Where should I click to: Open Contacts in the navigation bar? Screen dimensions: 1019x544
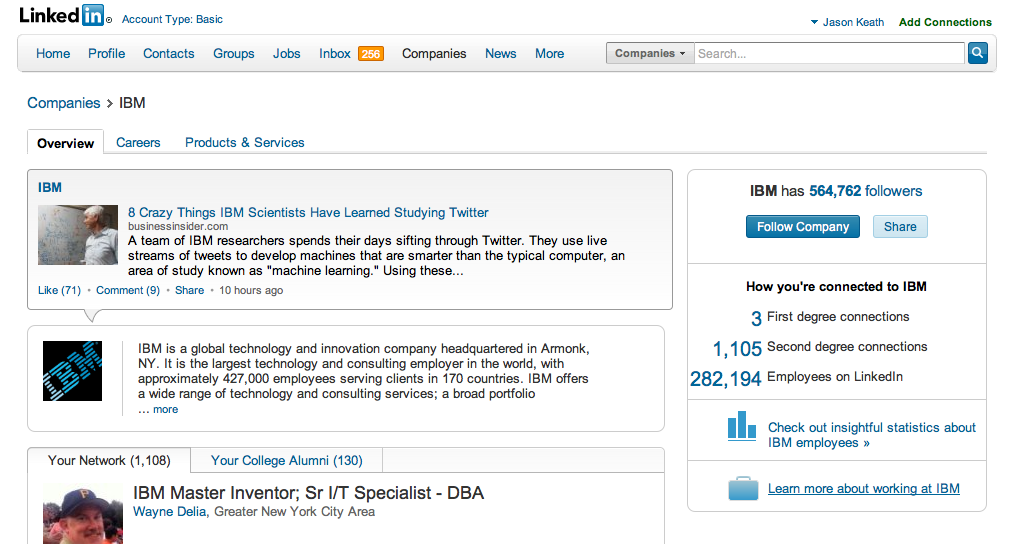tap(168, 53)
